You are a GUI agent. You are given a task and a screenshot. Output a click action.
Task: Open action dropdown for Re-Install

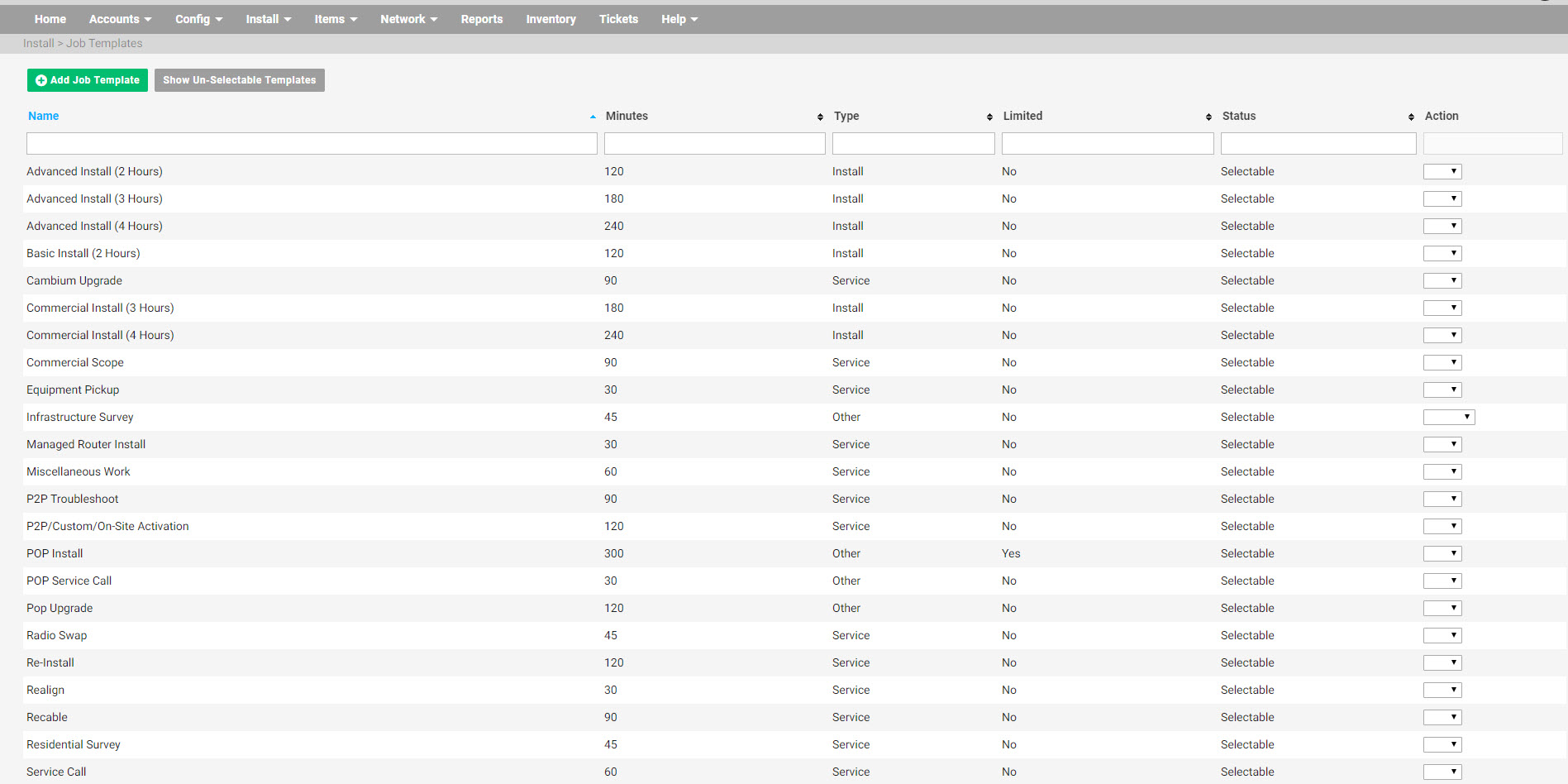click(1442, 662)
